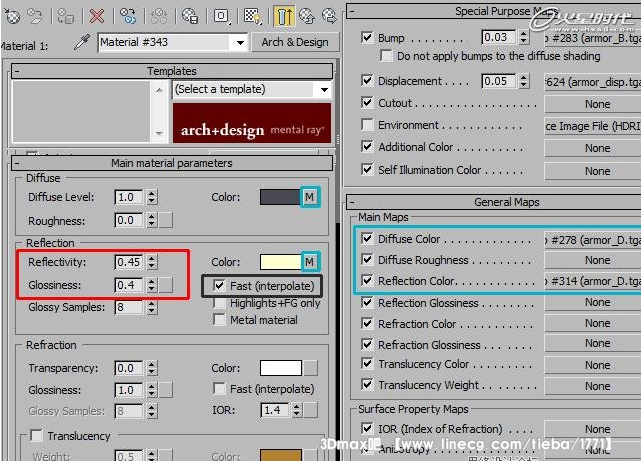The image size is (641, 461).
Task: Enable Do not apply bumps to diffuse shading
Action: click(x=386, y=56)
